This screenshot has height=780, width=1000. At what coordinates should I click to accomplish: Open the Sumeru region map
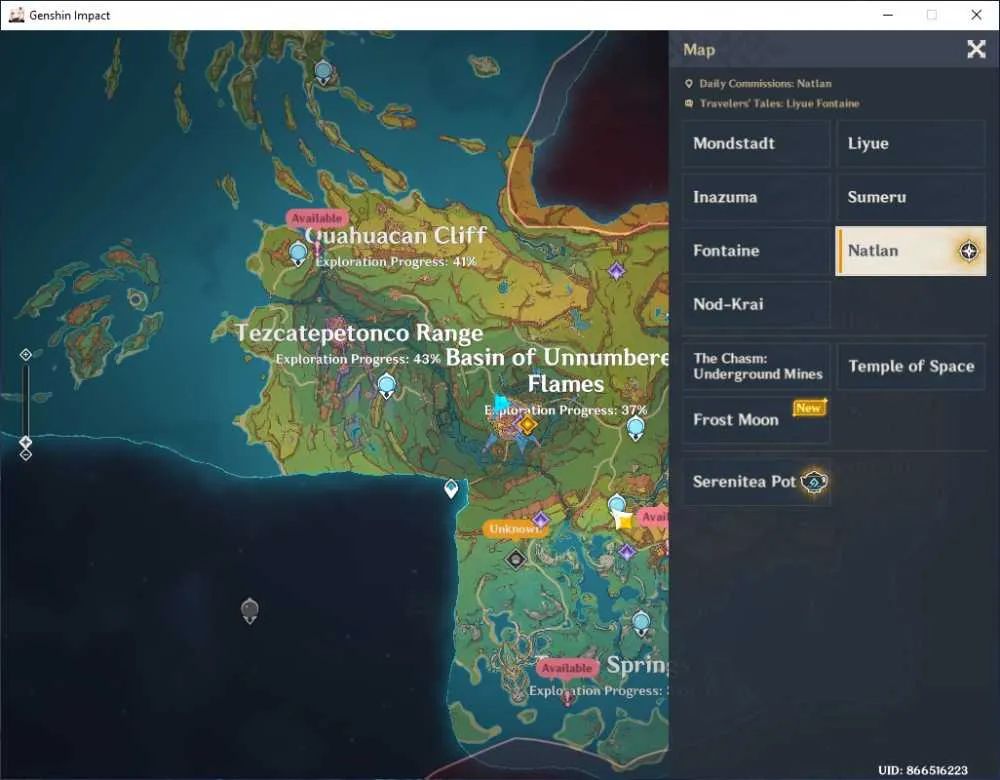click(x=911, y=197)
